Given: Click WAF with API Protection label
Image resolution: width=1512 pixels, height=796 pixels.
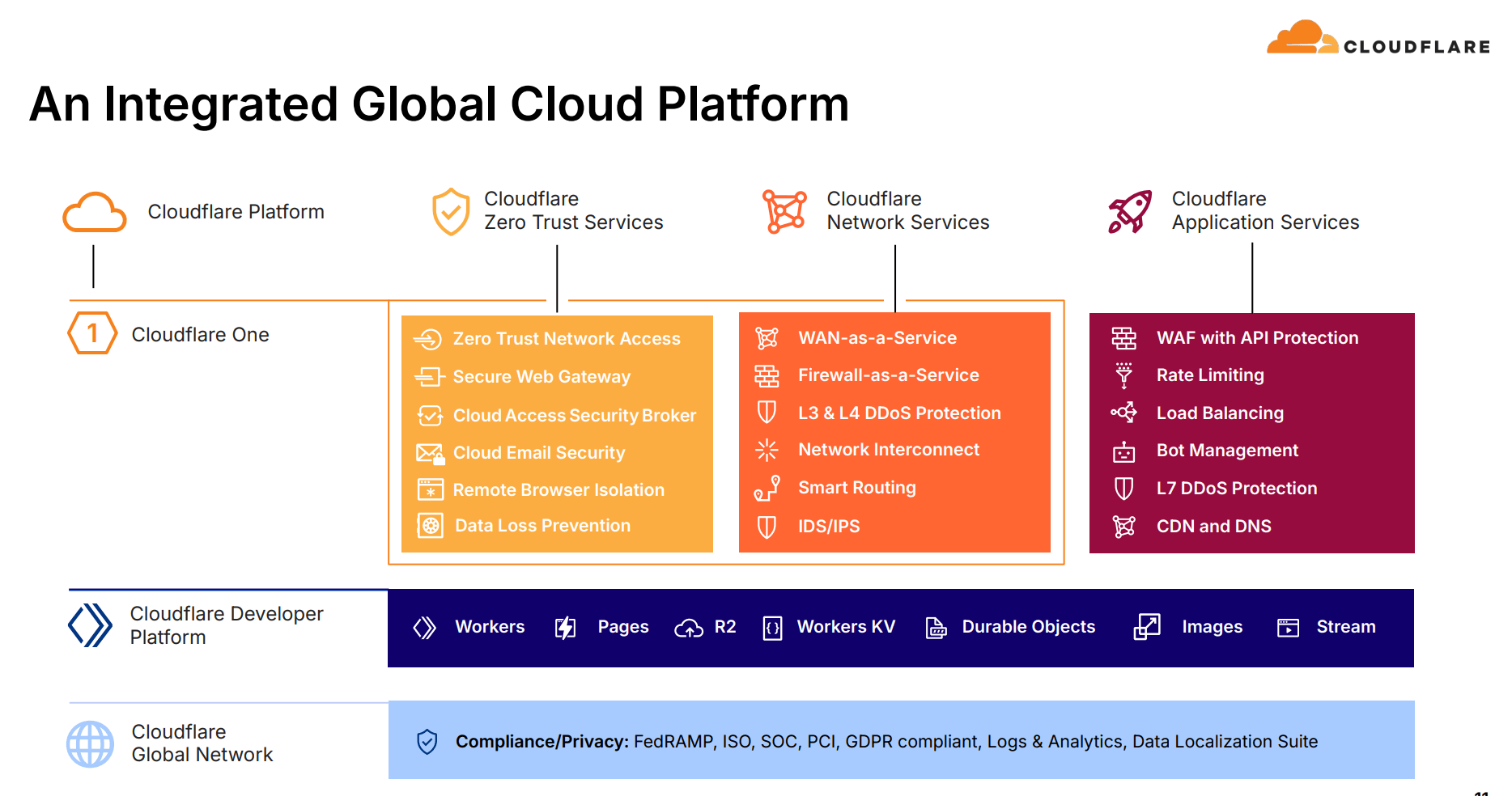Looking at the screenshot, I should click(1256, 338).
